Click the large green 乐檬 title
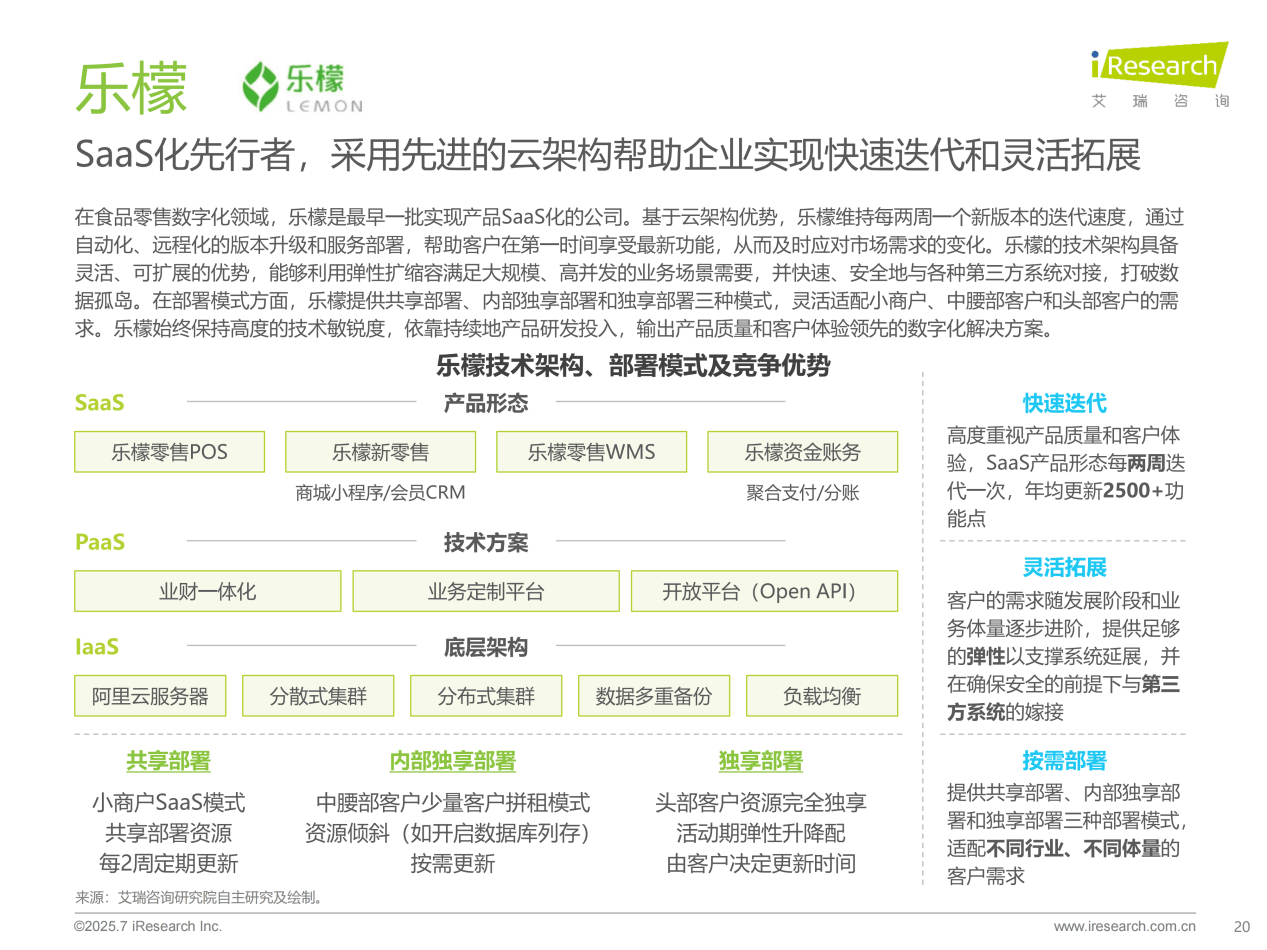Screen dimensions: 1267x950 pyautogui.click(x=131, y=89)
